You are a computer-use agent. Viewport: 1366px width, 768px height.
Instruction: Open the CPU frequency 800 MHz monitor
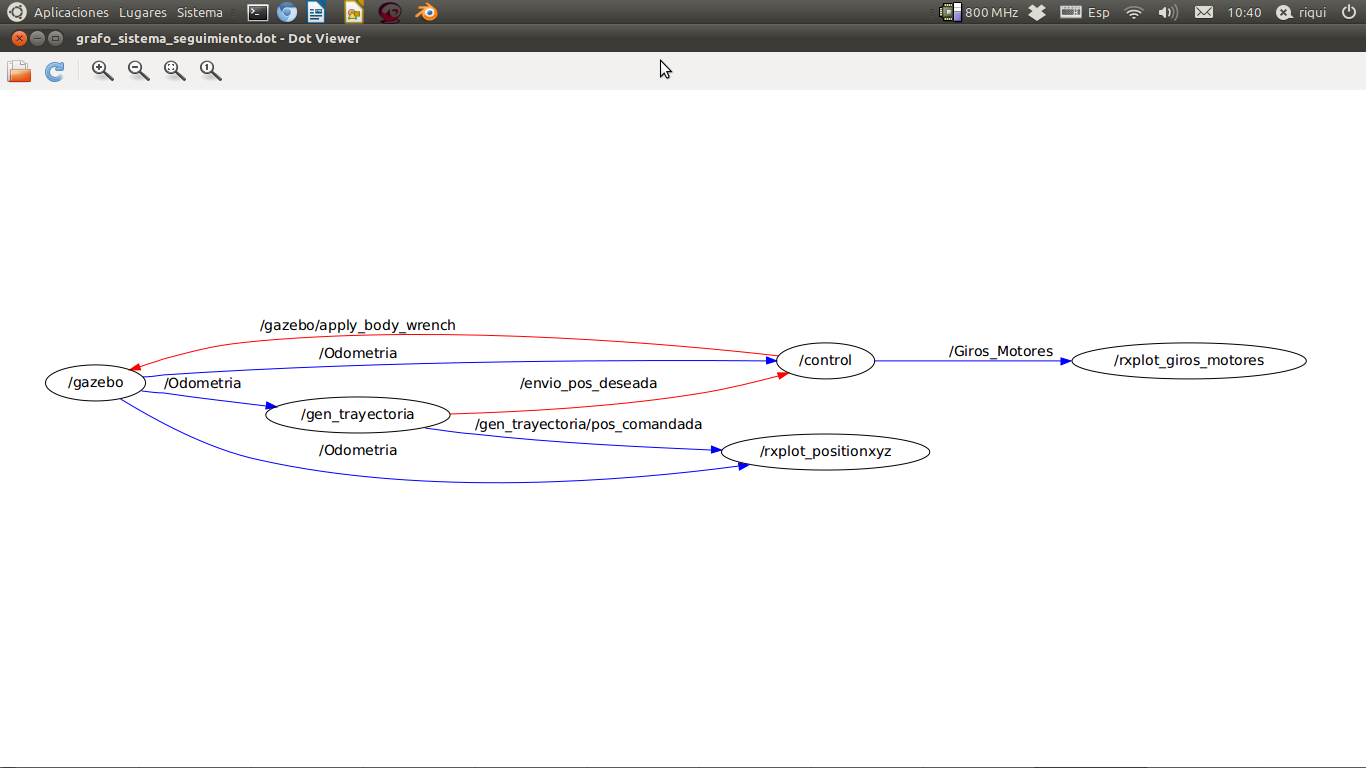coord(979,12)
